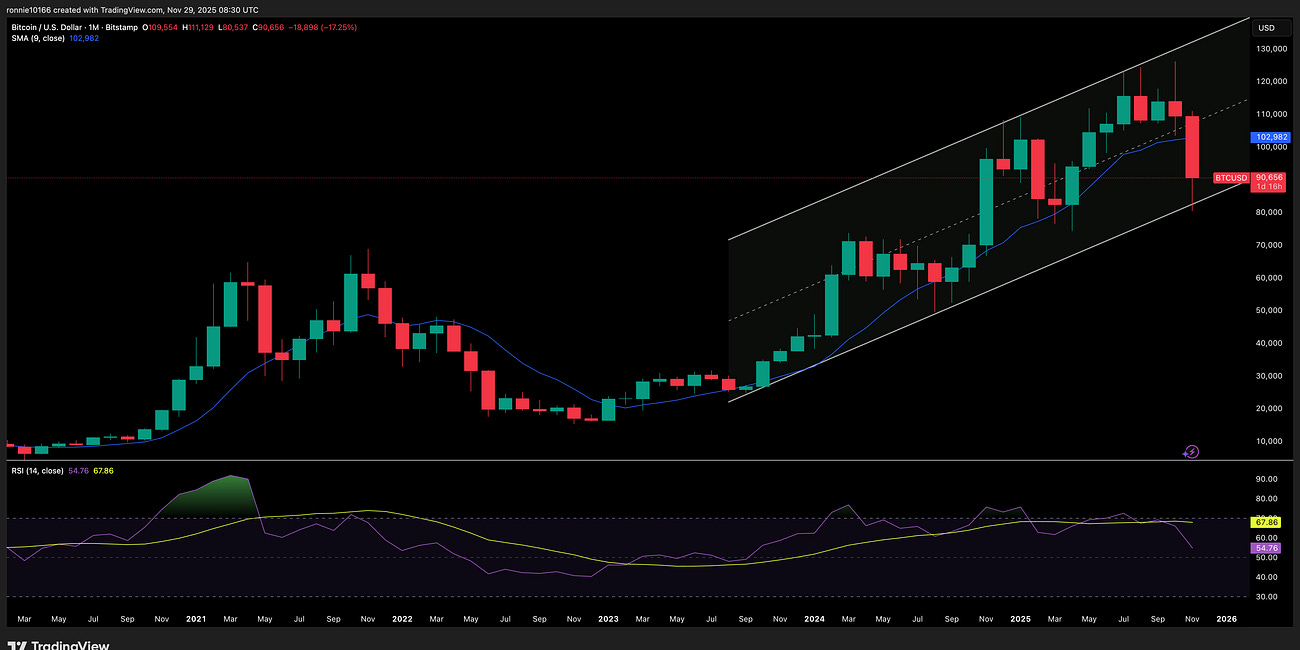This screenshot has width=1300, height=650.
Task: Click the lightning bolt quick-trade icon
Action: tap(1191, 452)
